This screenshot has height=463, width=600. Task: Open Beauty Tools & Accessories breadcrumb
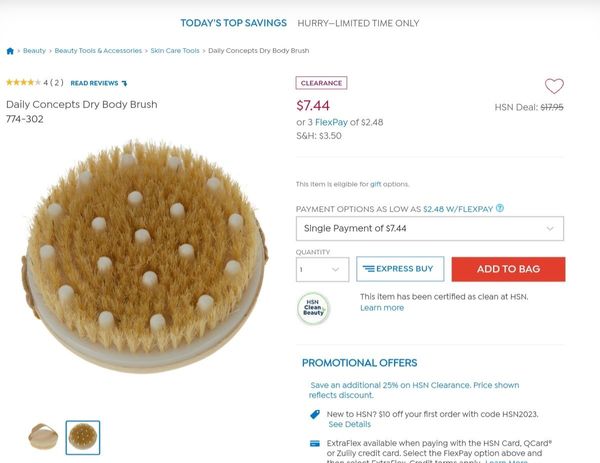coord(98,50)
